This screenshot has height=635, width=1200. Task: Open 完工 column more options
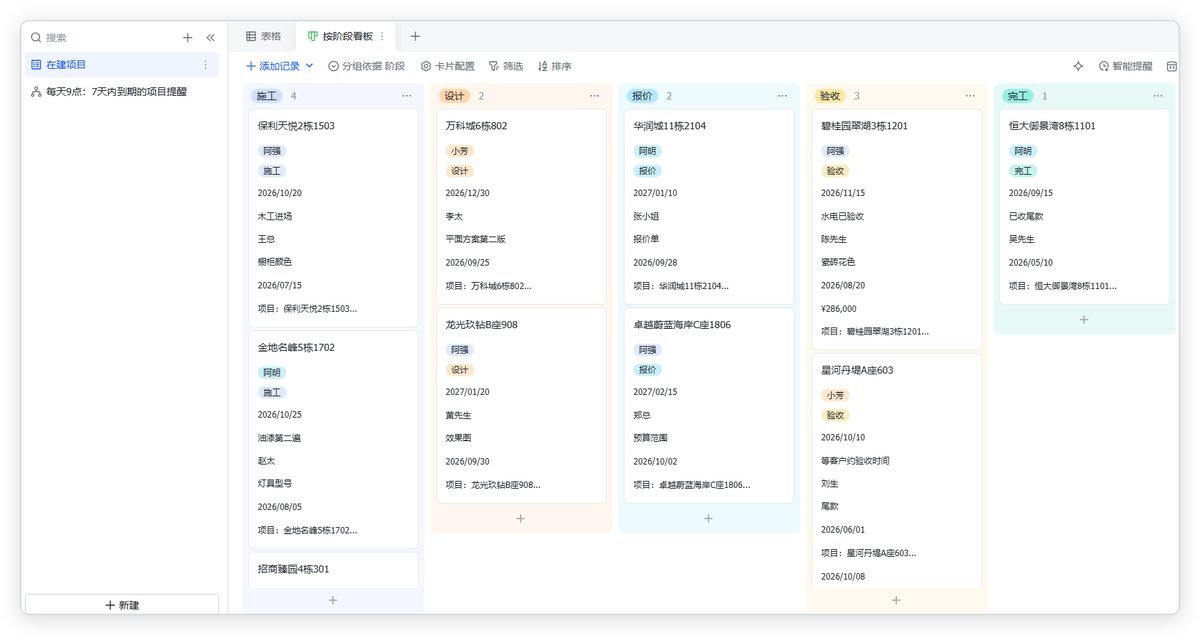coord(1158,96)
